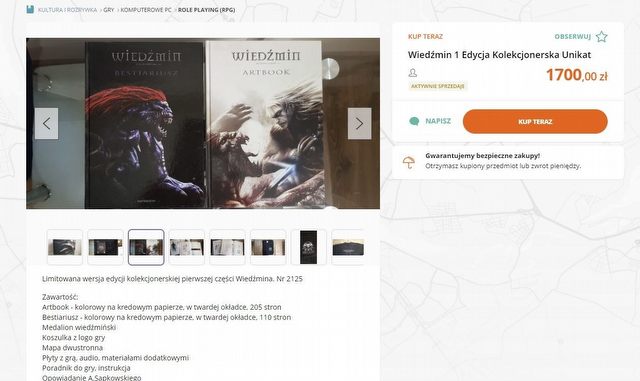Select the tall black medallion thumbnail
Screen dimensions: 640x381
point(309,247)
